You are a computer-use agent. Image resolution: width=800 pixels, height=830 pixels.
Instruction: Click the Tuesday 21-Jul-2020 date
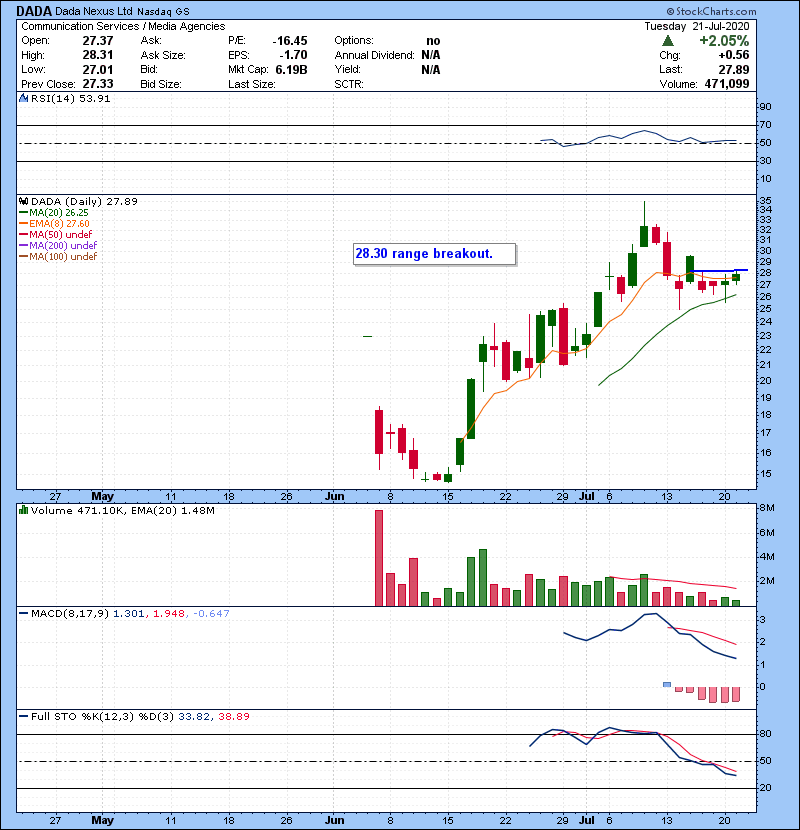click(697, 26)
